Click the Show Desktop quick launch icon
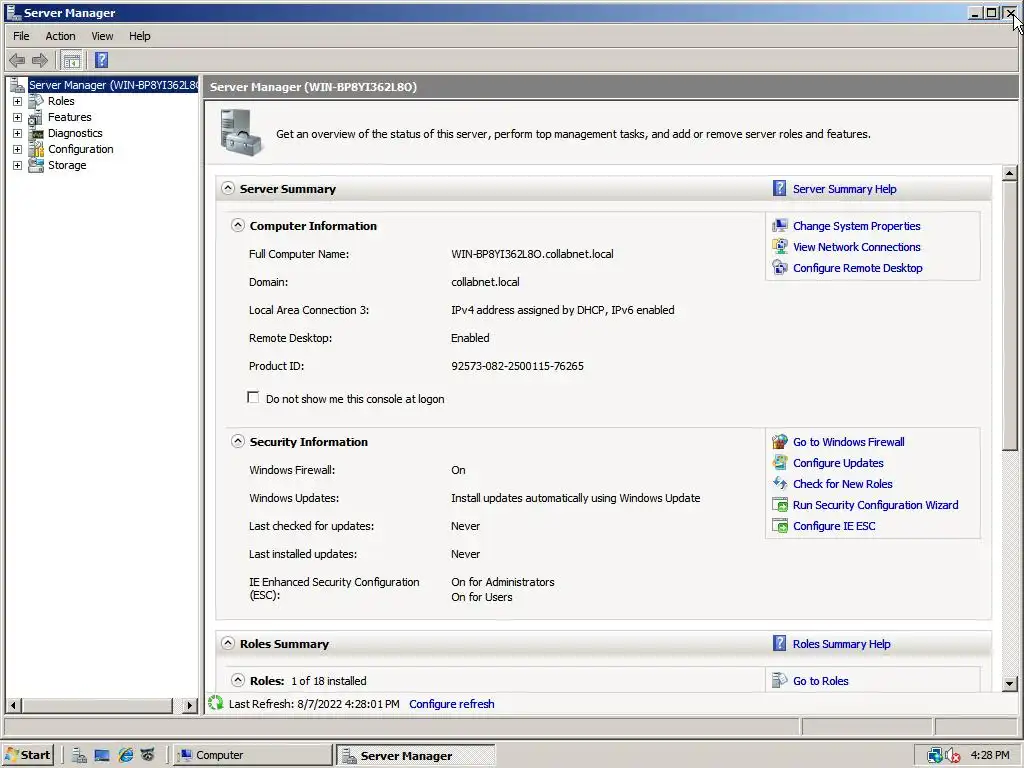Image resolution: width=1024 pixels, height=768 pixels. coord(102,755)
